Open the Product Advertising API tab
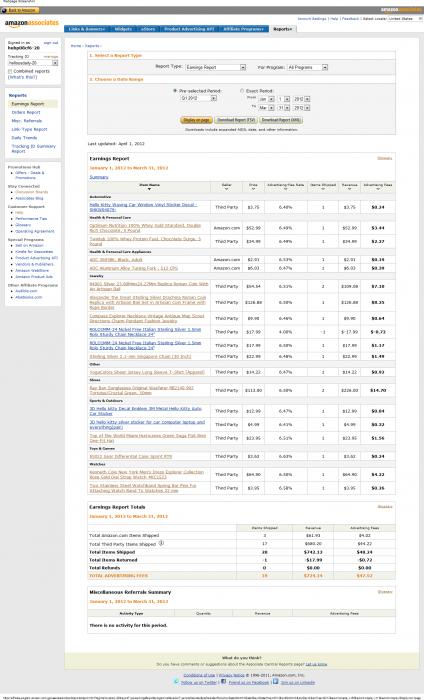The width and height of the screenshot is (424, 700). click(189, 29)
